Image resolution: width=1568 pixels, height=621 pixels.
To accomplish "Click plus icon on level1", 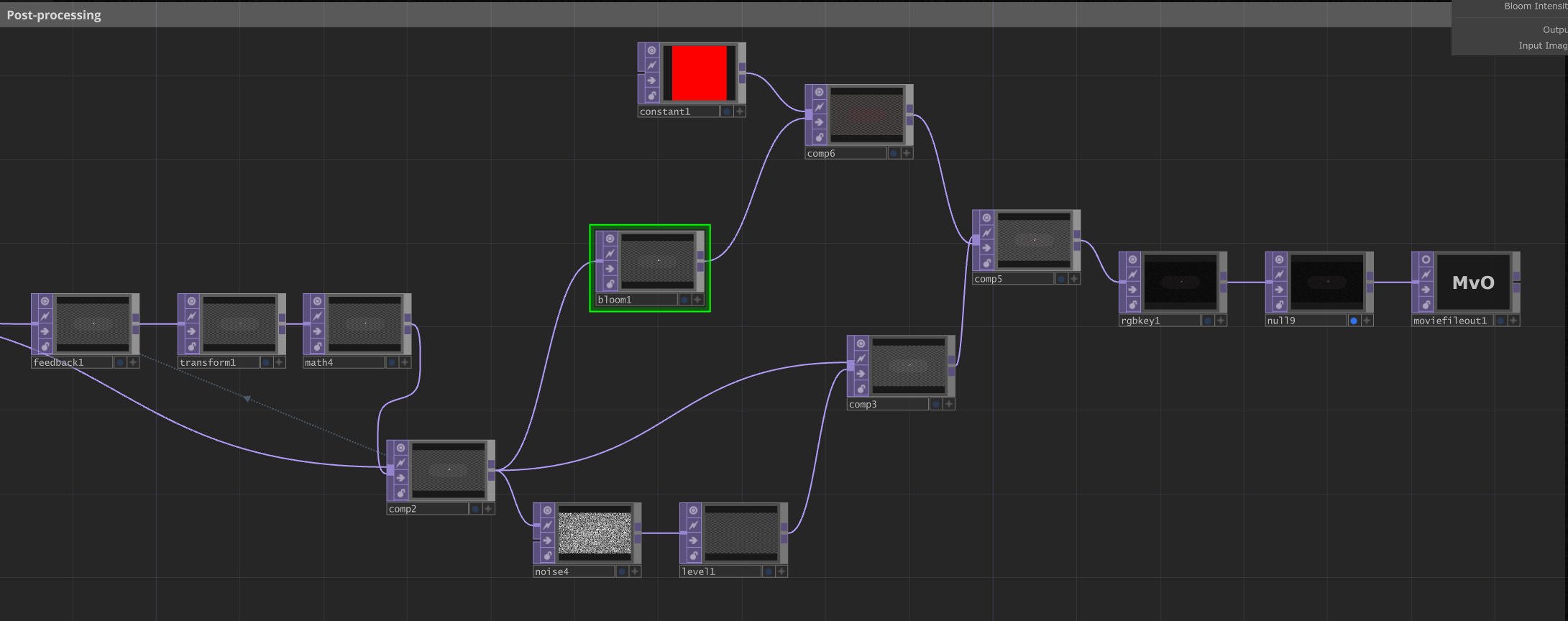I will tap(781, 571).
